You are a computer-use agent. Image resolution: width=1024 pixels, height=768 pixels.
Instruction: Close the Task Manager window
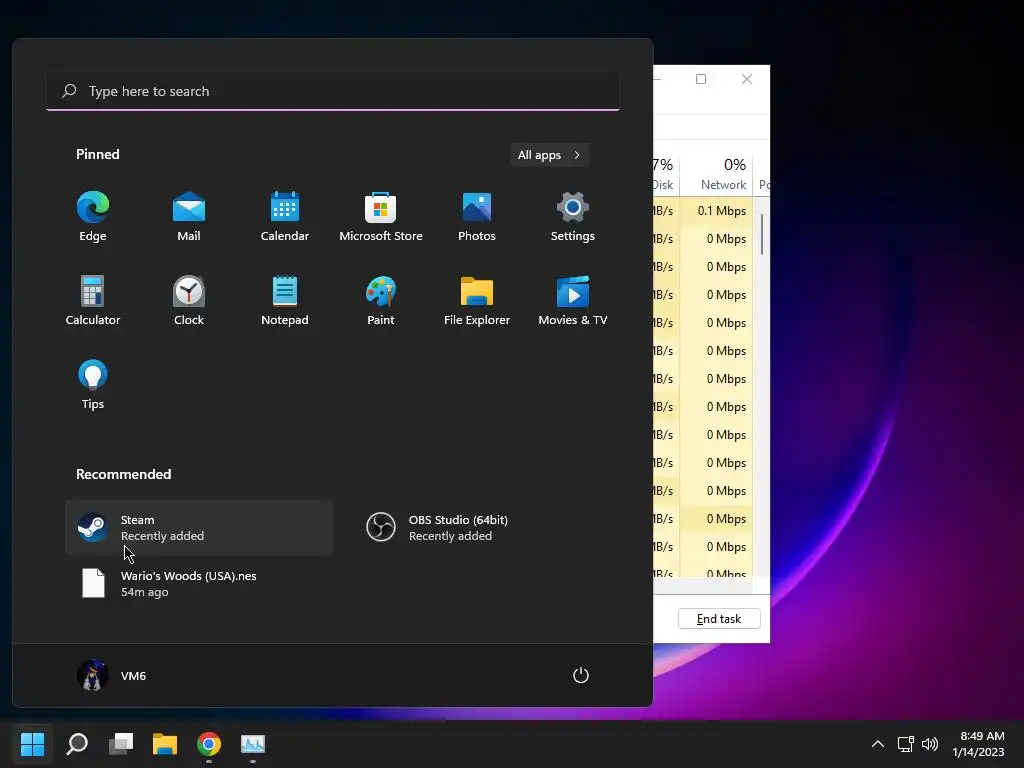747,79
